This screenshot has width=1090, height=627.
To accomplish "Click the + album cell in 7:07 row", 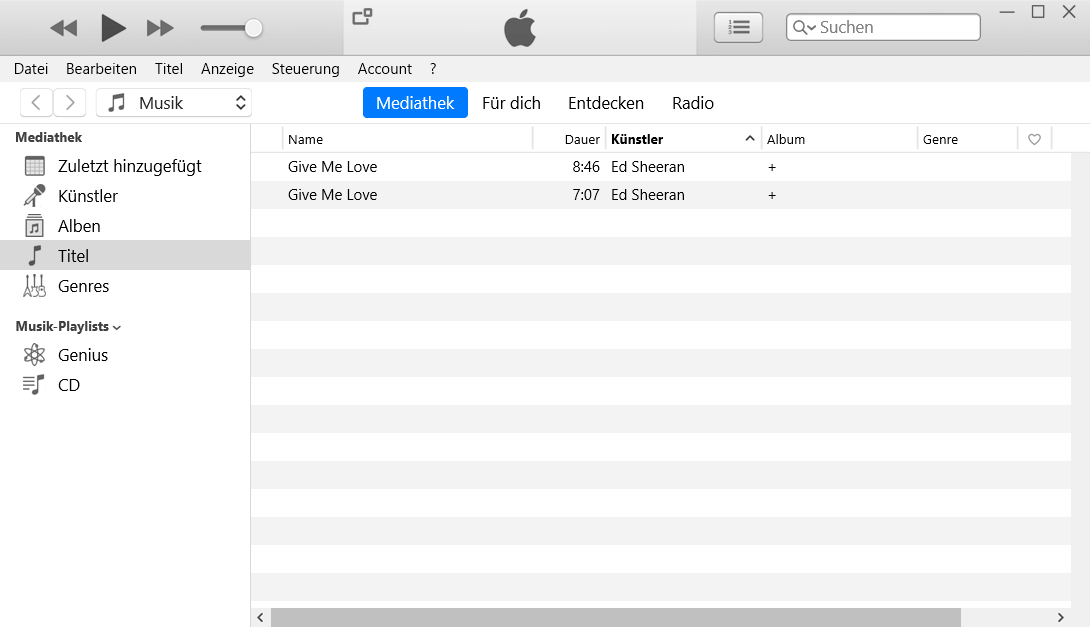I will pyautogui.click(x=772, y=195).
